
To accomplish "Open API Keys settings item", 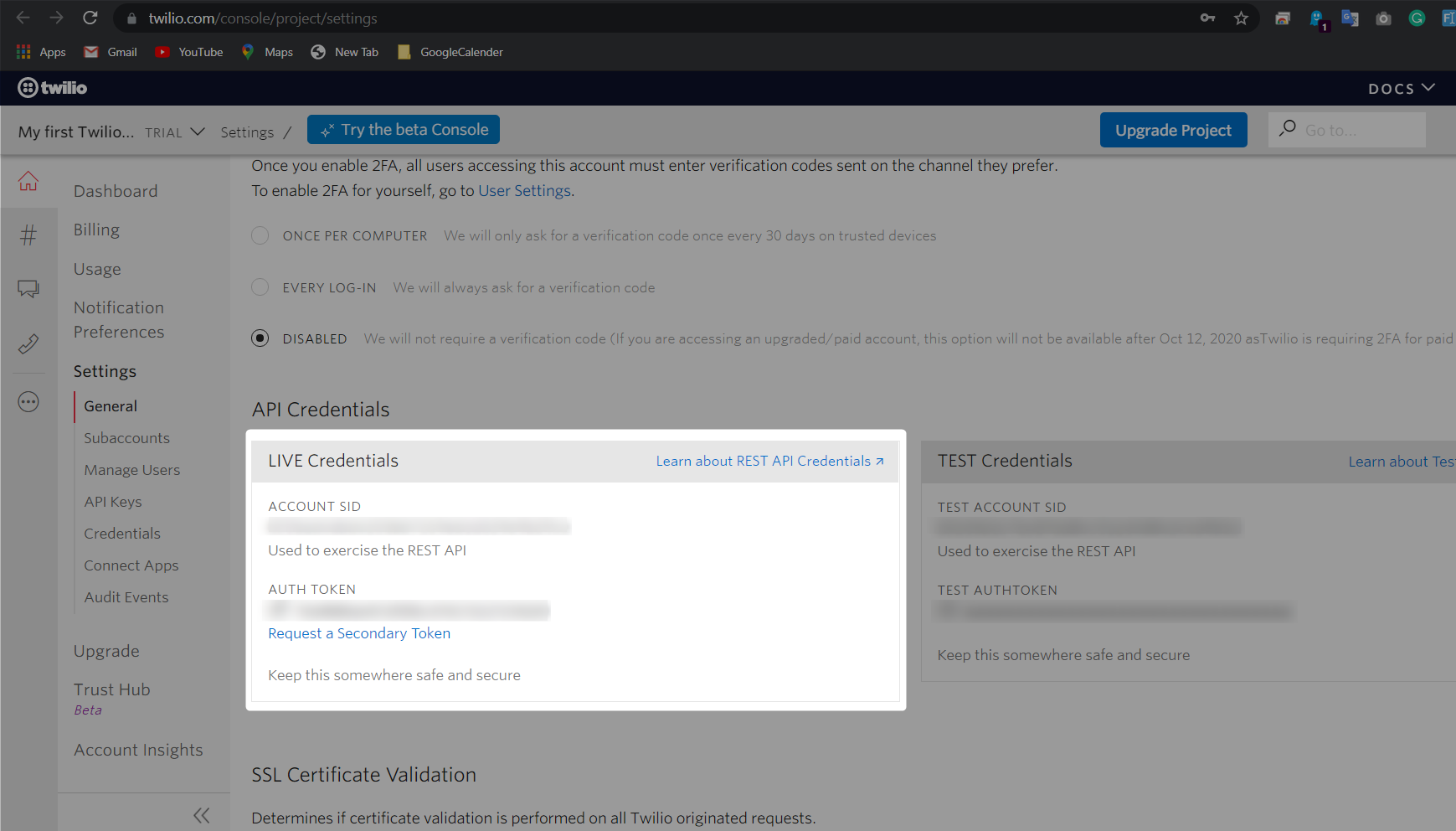I will tap(113, 502).
